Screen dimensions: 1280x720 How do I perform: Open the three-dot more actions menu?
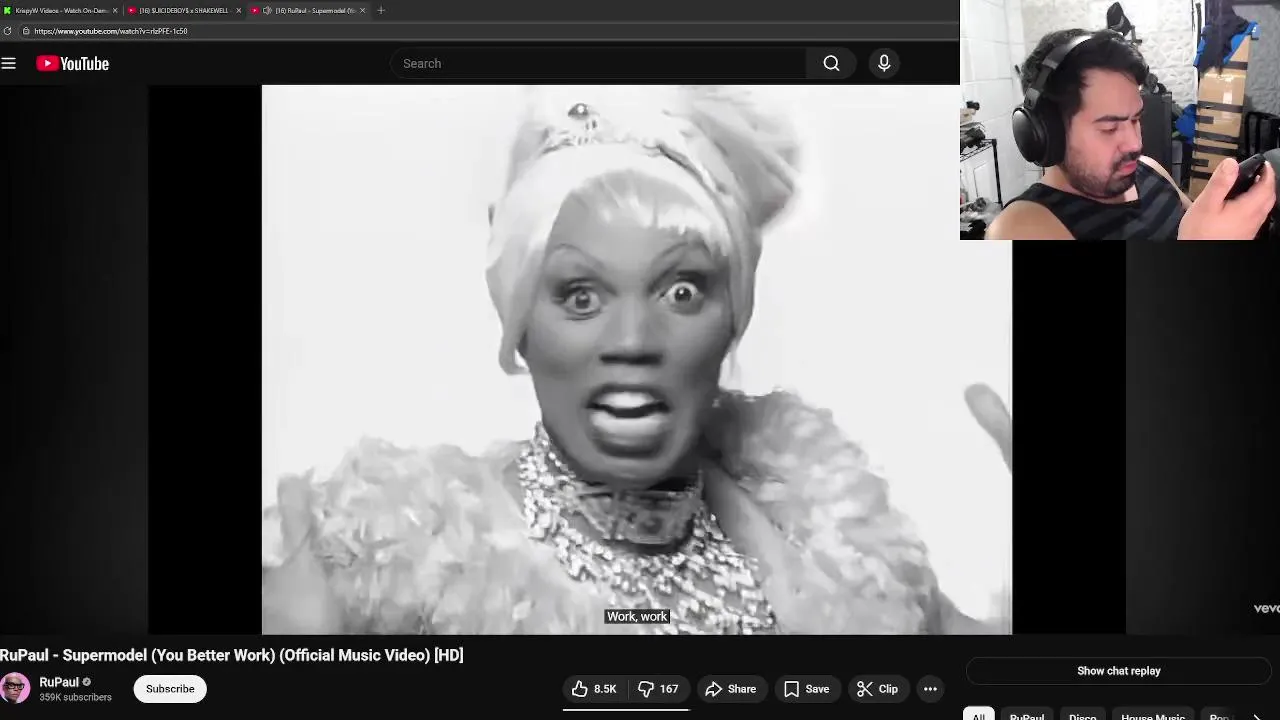click(930, 689)
